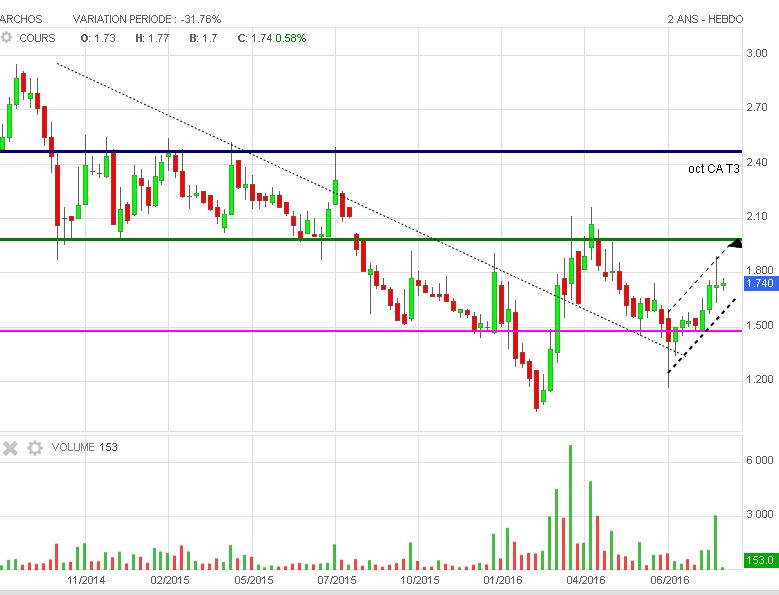Select the green 153.0 volume tag

point(760,560)
